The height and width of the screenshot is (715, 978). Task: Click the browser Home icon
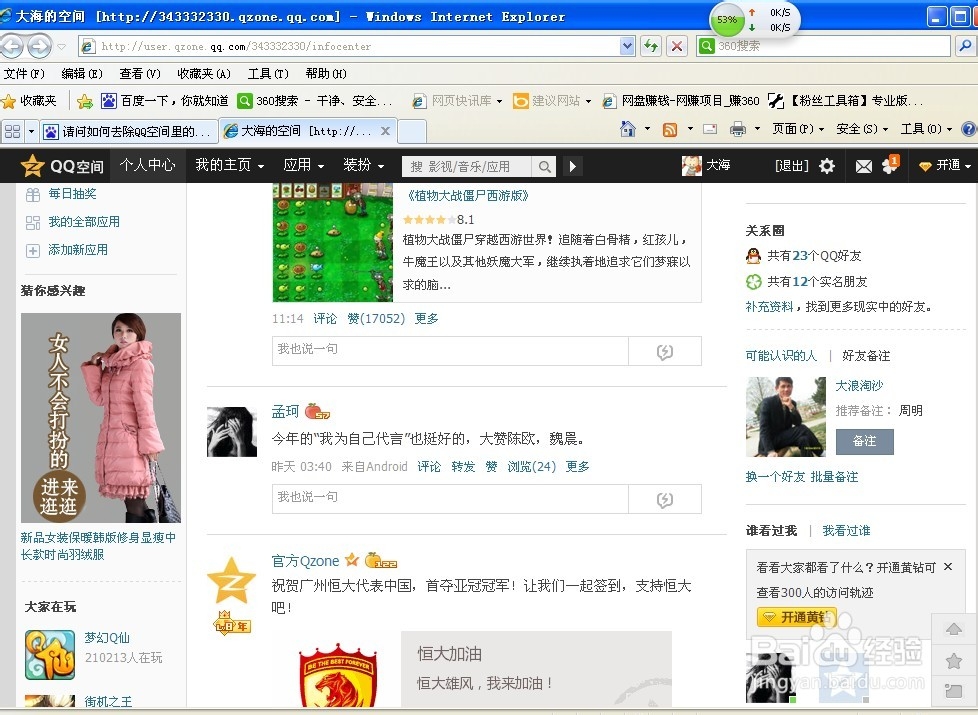point(628,129)
